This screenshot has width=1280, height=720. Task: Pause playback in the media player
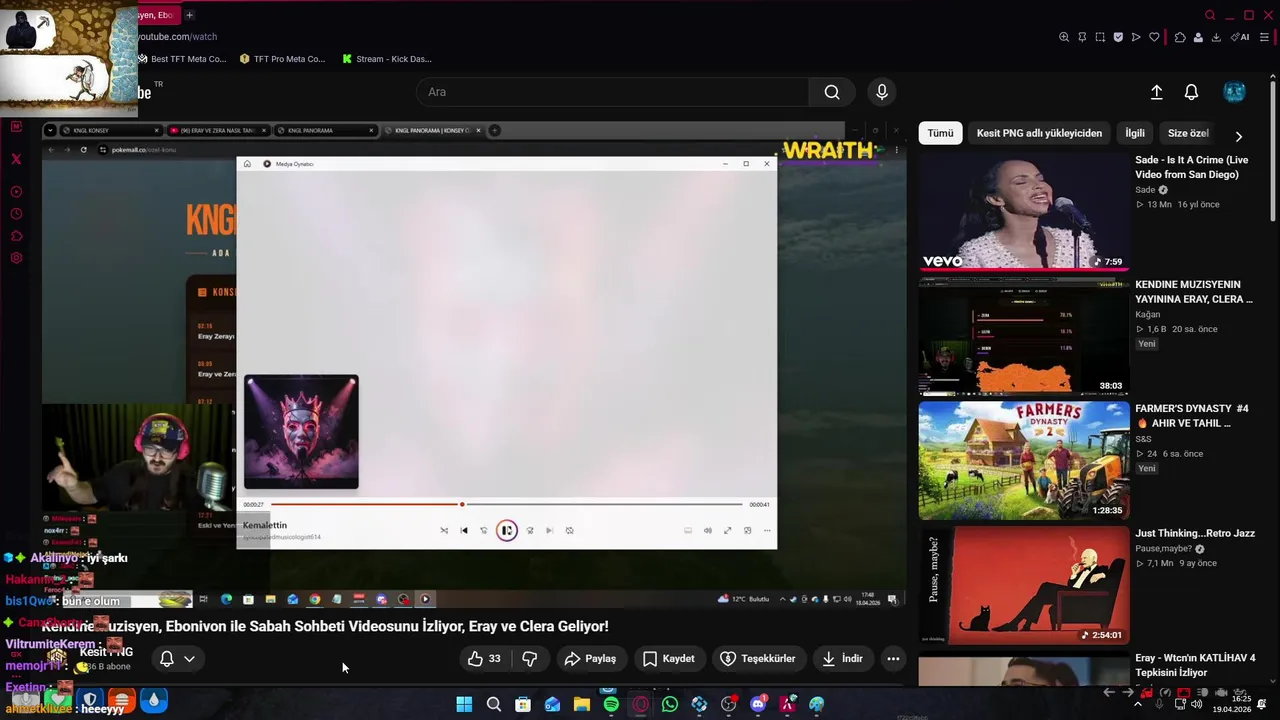coord(507,531)
